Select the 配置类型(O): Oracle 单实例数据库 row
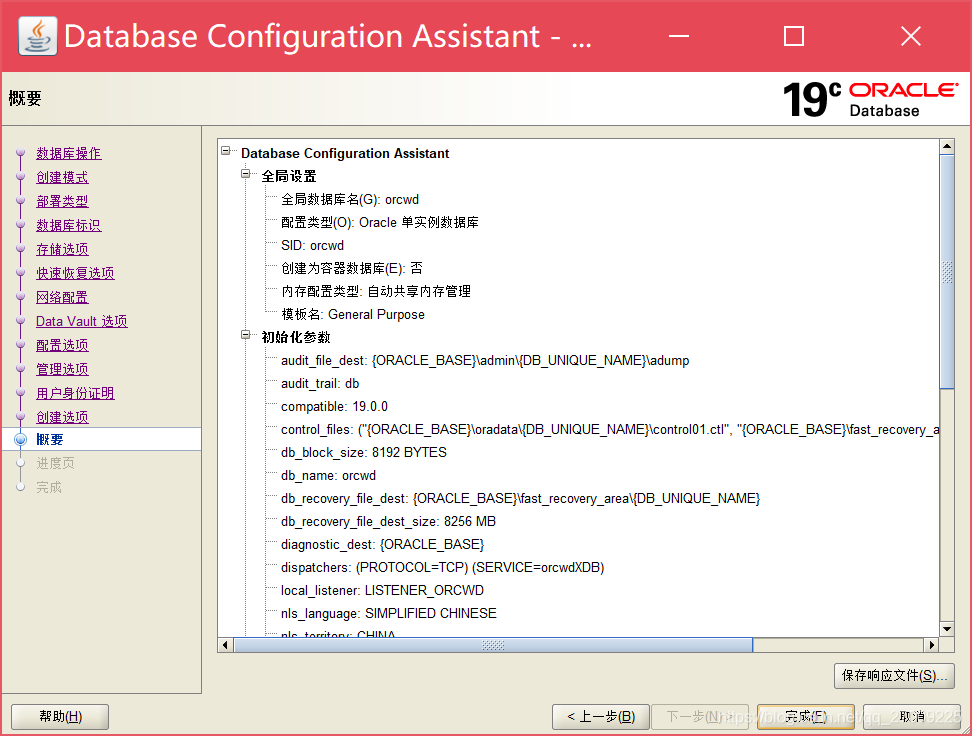The image size is (972, 736). (379, 223)
